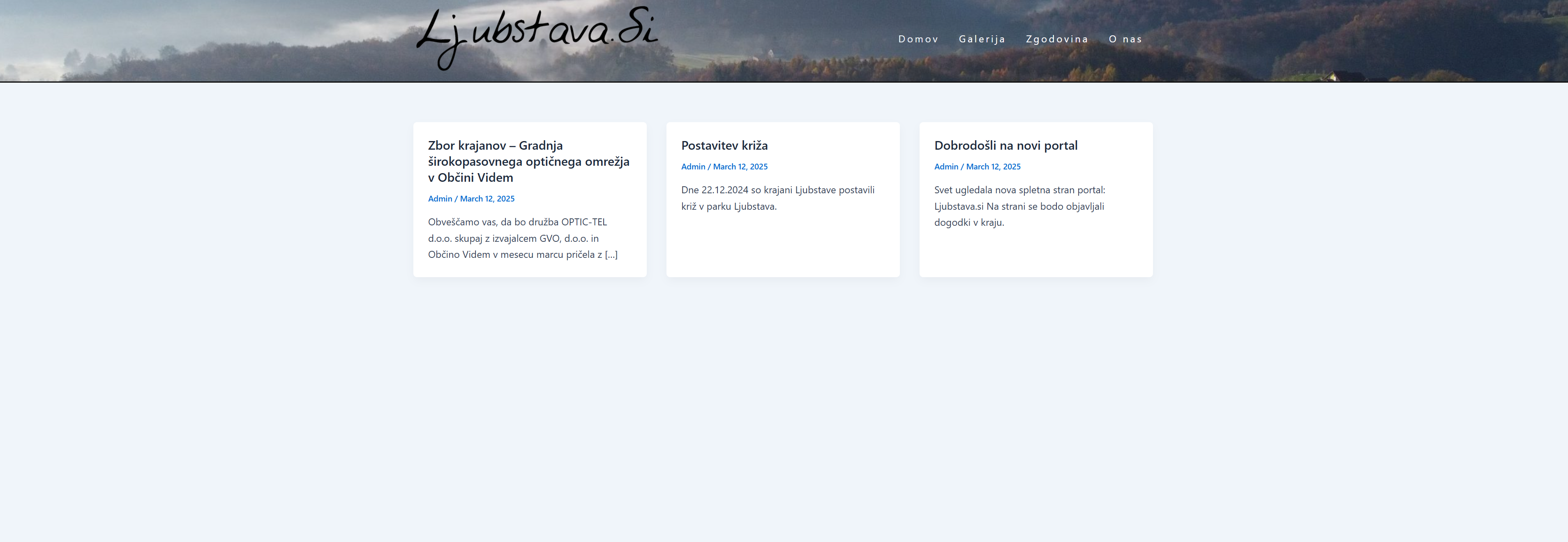Go to the Galerija page

982,39
